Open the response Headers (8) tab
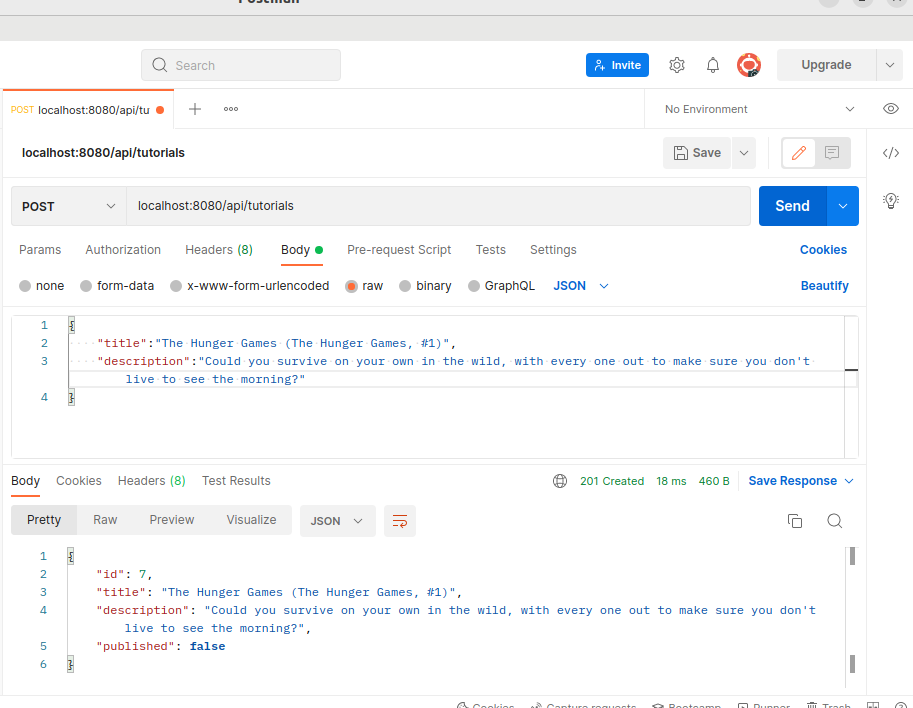 tap(151, 481)
